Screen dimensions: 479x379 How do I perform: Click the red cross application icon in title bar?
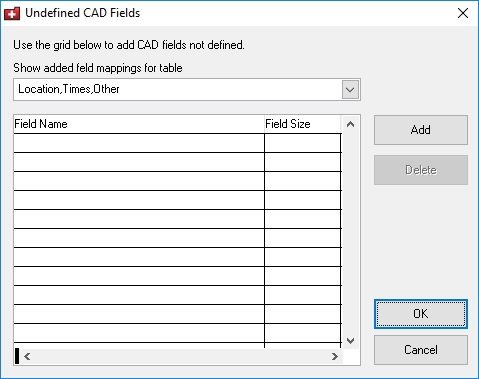tap(12, 13)
